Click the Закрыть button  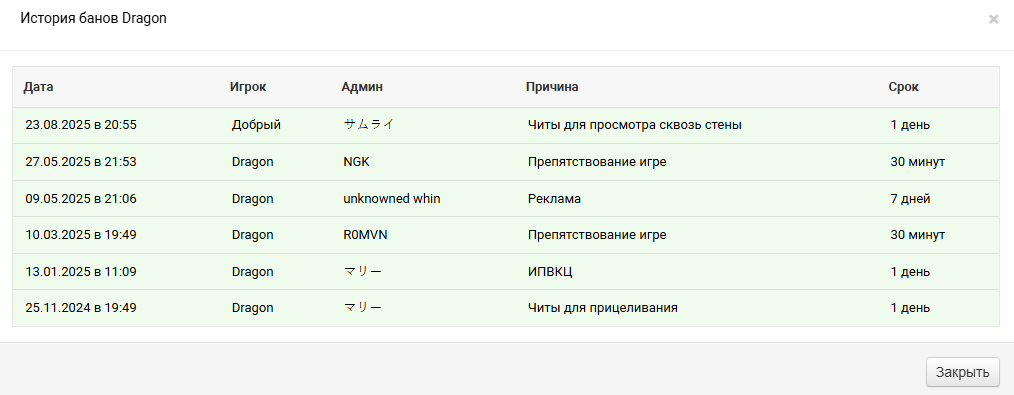(963, 372)
